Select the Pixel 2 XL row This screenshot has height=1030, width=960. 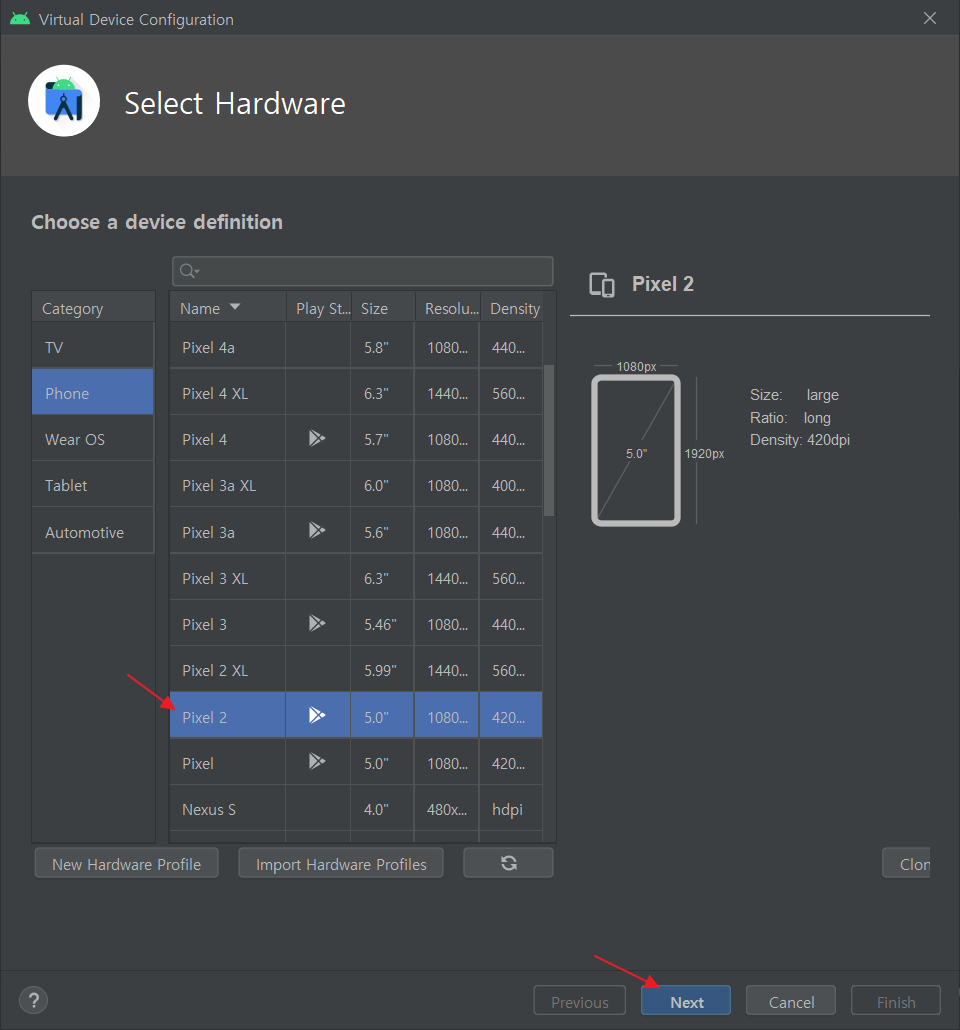[x=356, y=670]
